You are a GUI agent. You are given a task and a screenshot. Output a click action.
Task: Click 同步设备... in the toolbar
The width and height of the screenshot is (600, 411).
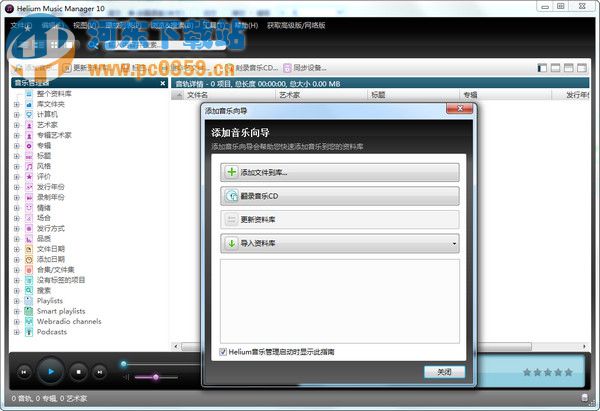(x=305, y=68)
